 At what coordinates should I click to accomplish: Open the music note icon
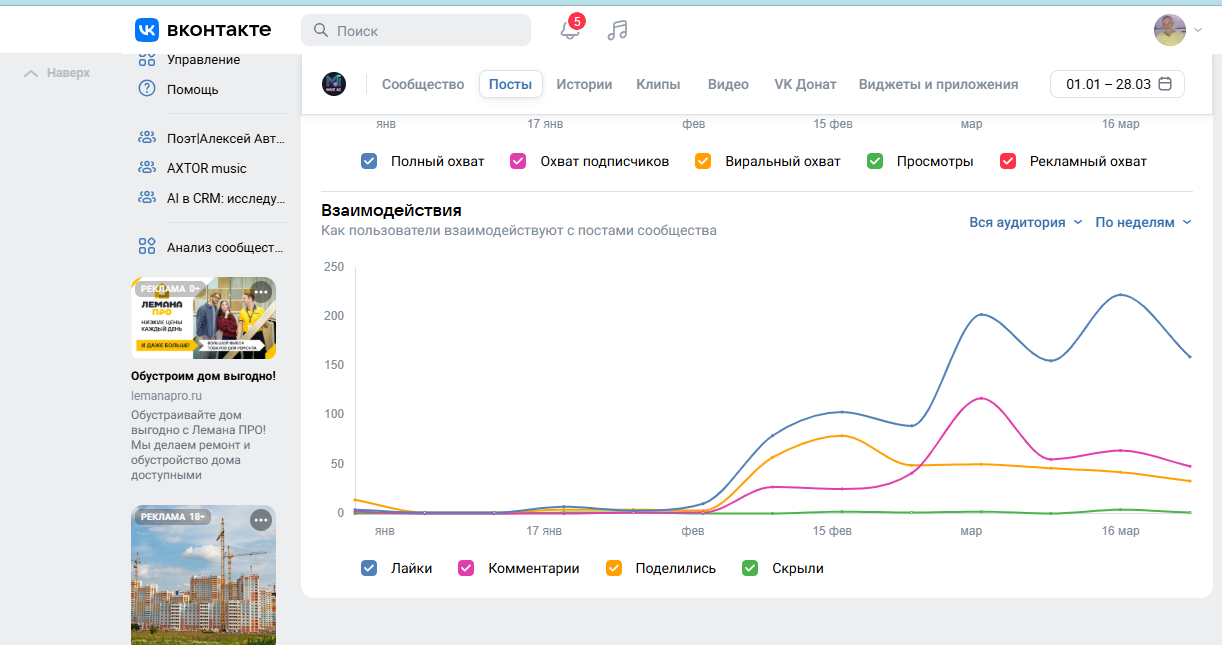[x=618, y=30]
